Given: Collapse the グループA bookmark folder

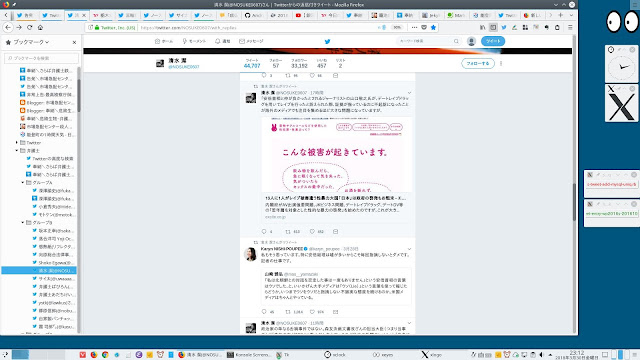Looking at the screenshot, I should [22, 182].
